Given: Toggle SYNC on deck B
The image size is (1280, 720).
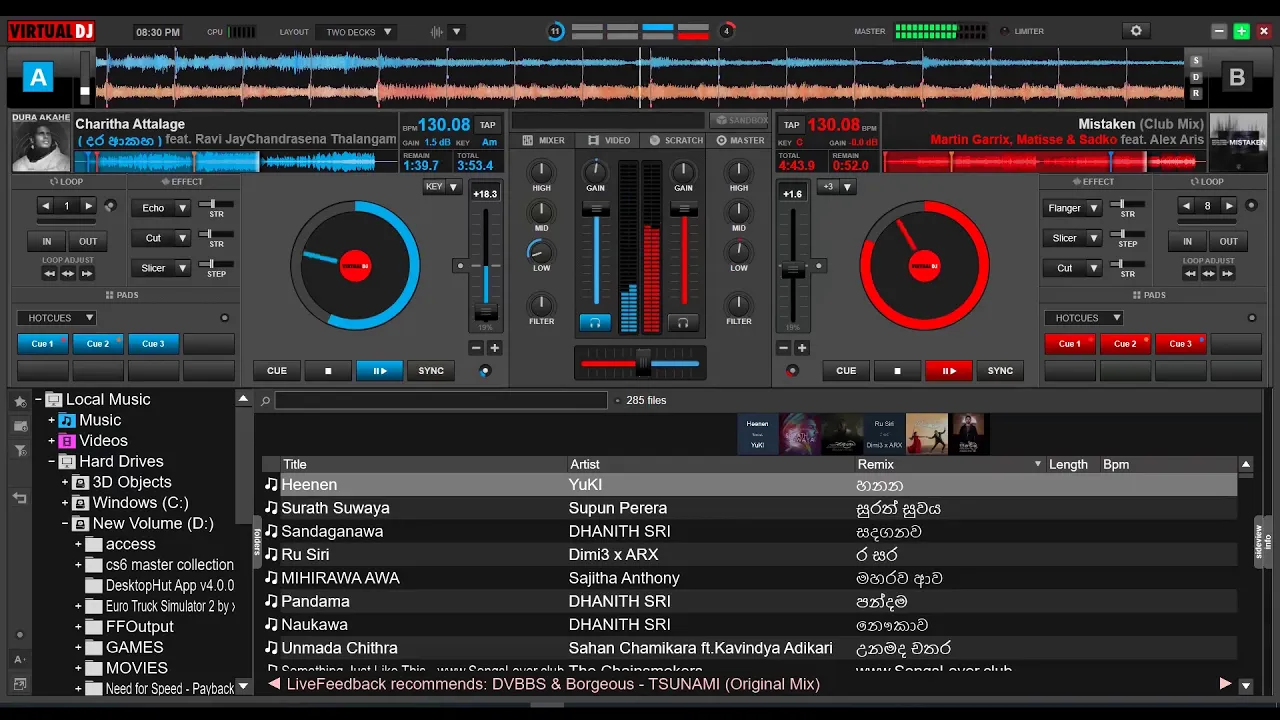Looking at the screenshot, I should [x=1000, y=371].
